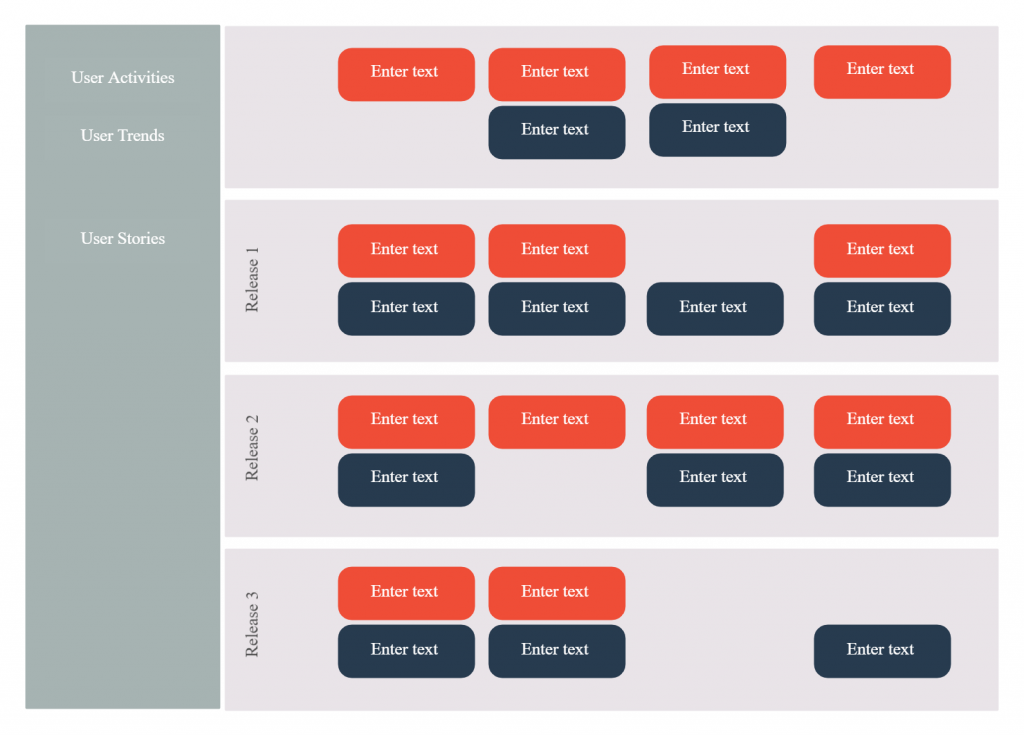Click Release 2 orange box with no navy below
The height and width of the screenshot is (735, 1024).
(x=556, y=421)
